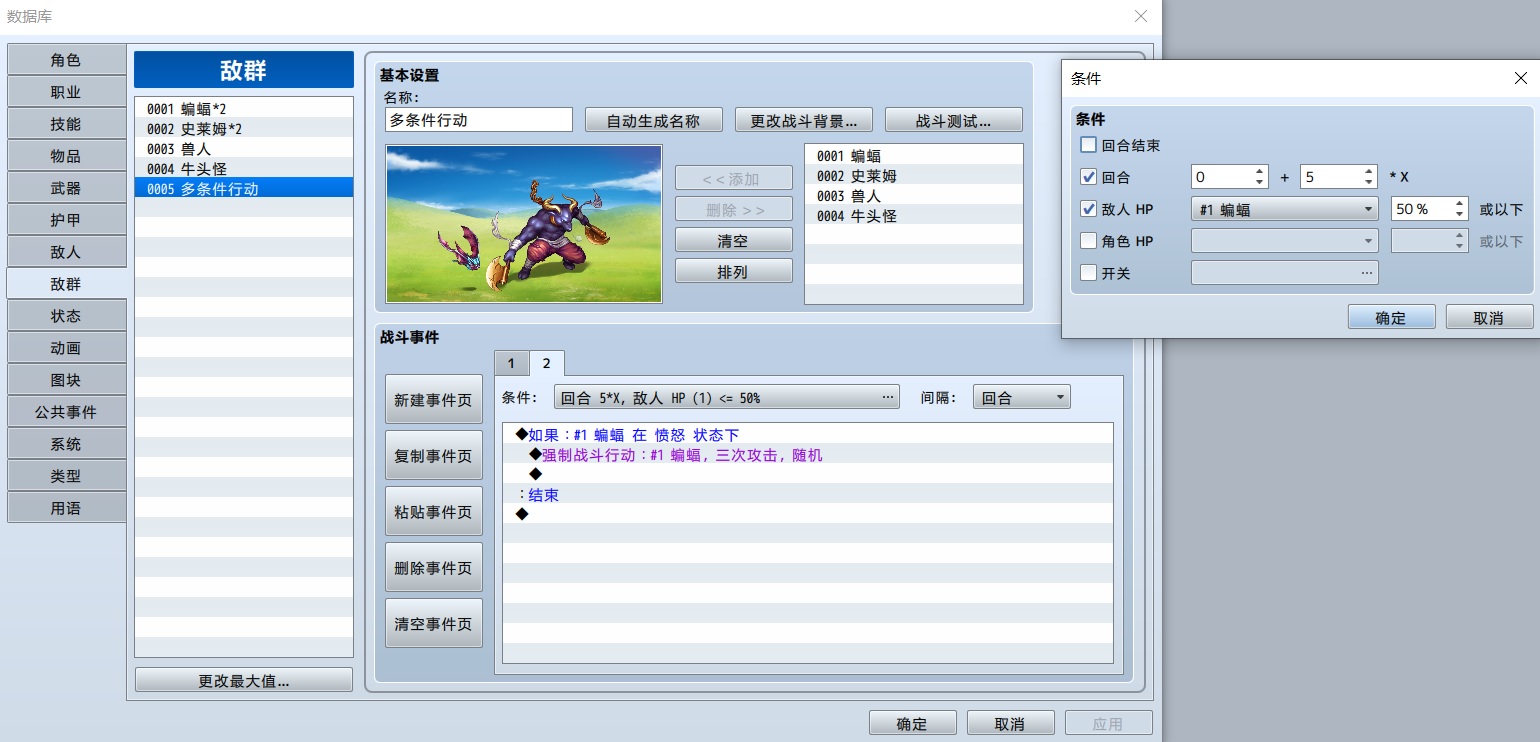
Task: Open the 系统 database tab
Action: [66, 444]
